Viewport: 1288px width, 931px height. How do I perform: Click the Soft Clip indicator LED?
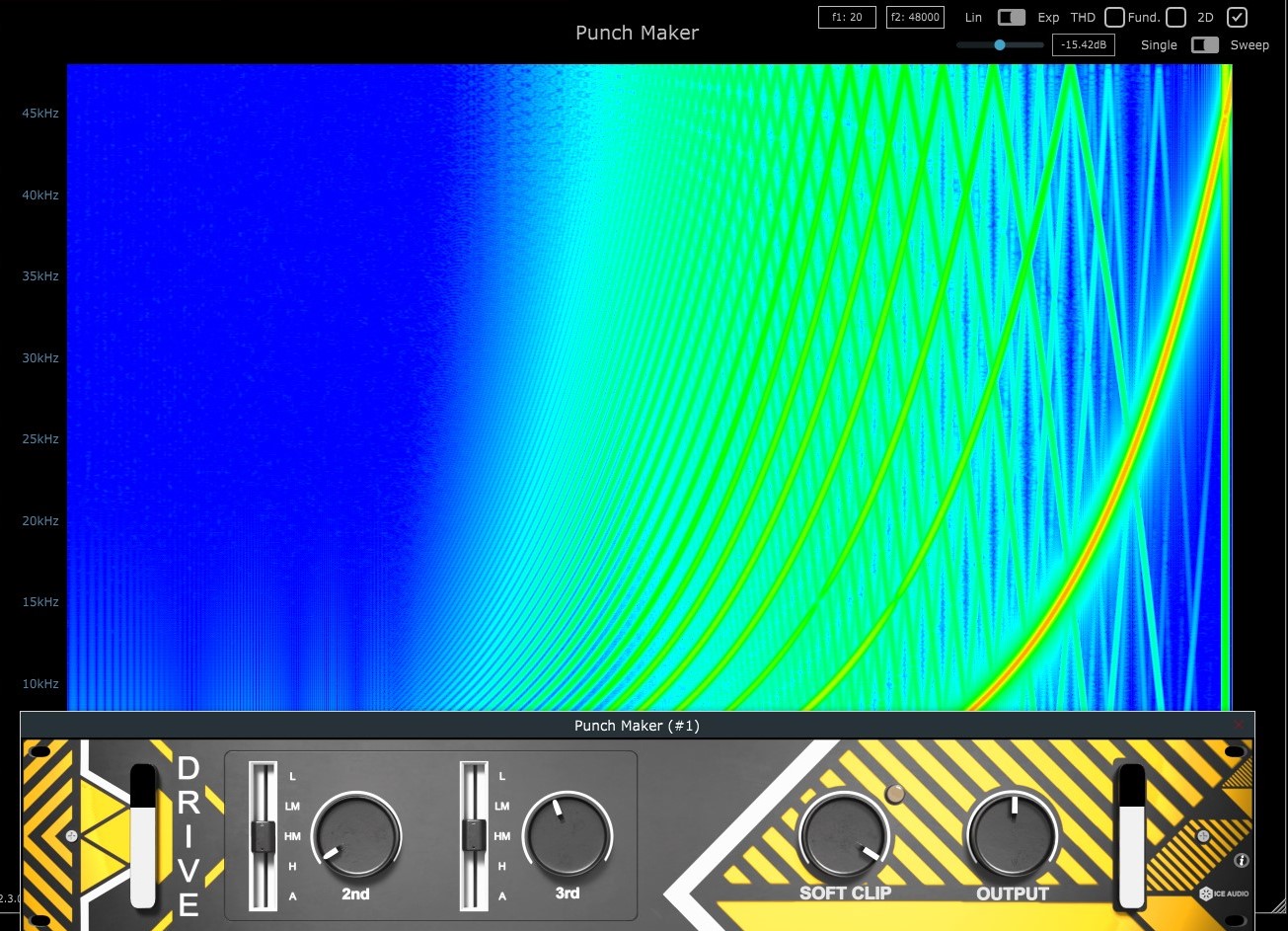[896, 794]
